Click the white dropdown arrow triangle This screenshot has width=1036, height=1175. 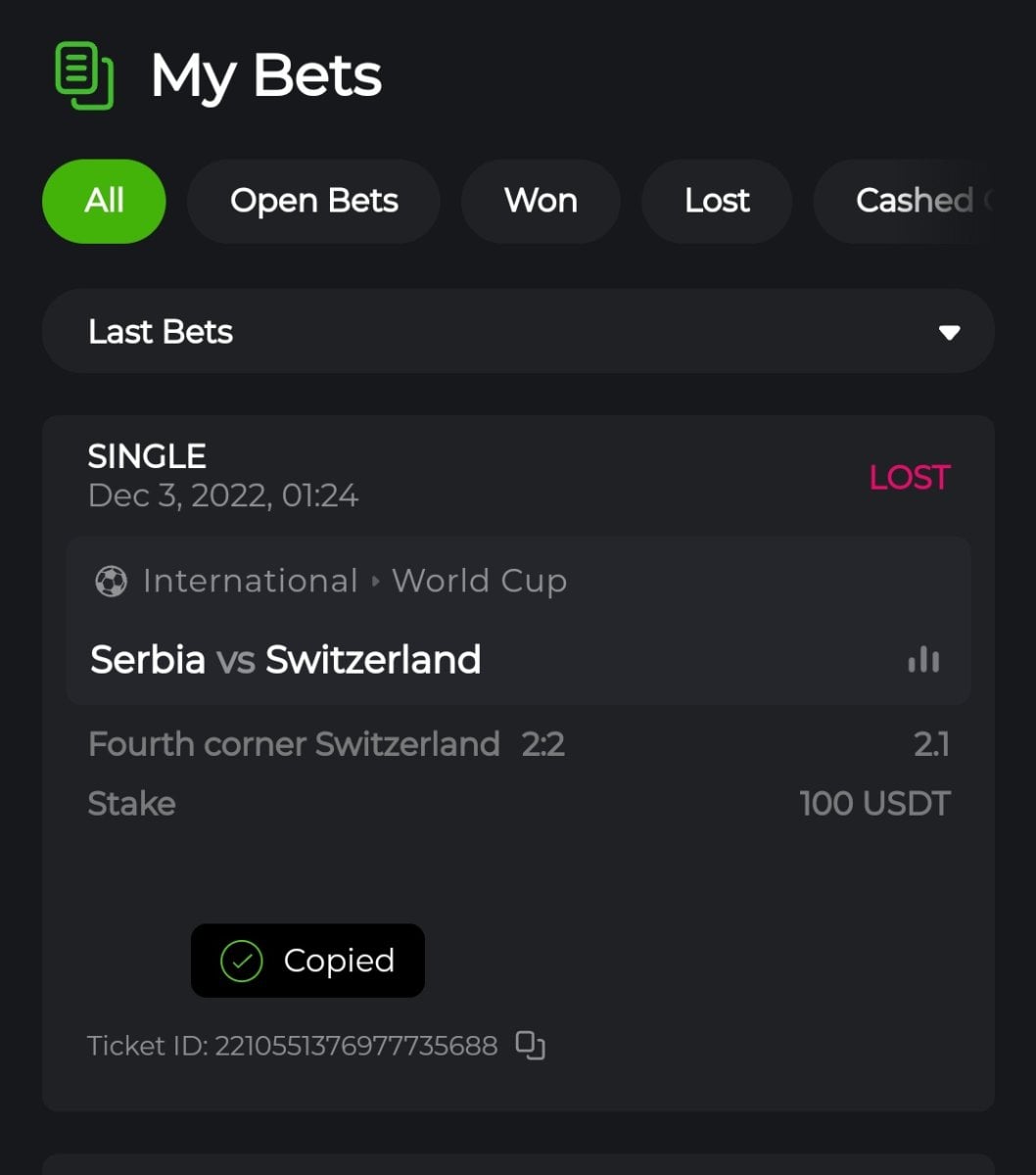pyautogui.click(x=949, y=333)
